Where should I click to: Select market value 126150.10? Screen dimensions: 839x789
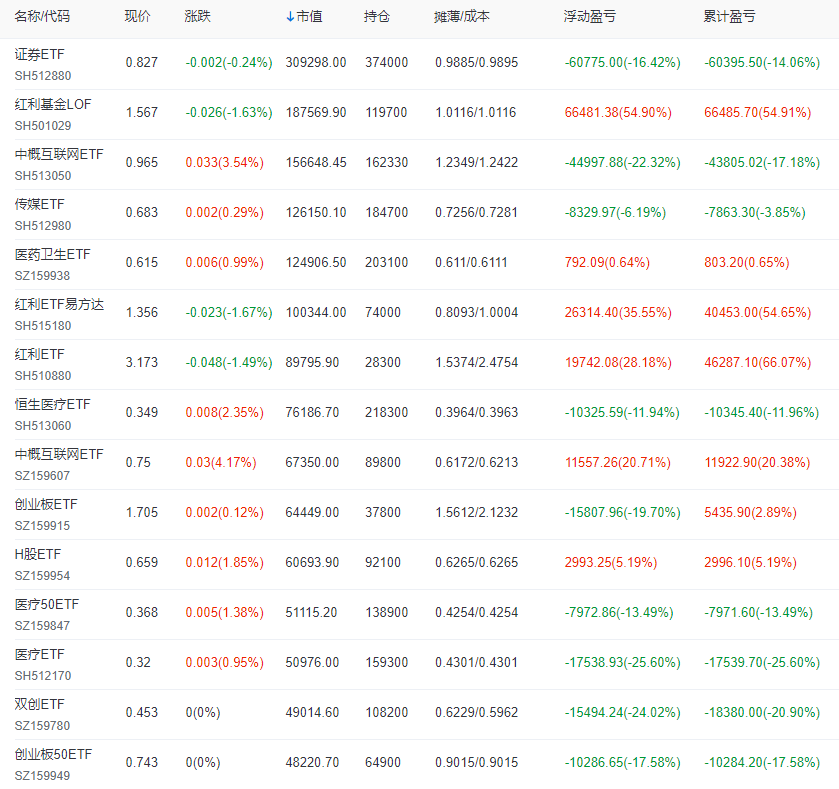[316, 213]
